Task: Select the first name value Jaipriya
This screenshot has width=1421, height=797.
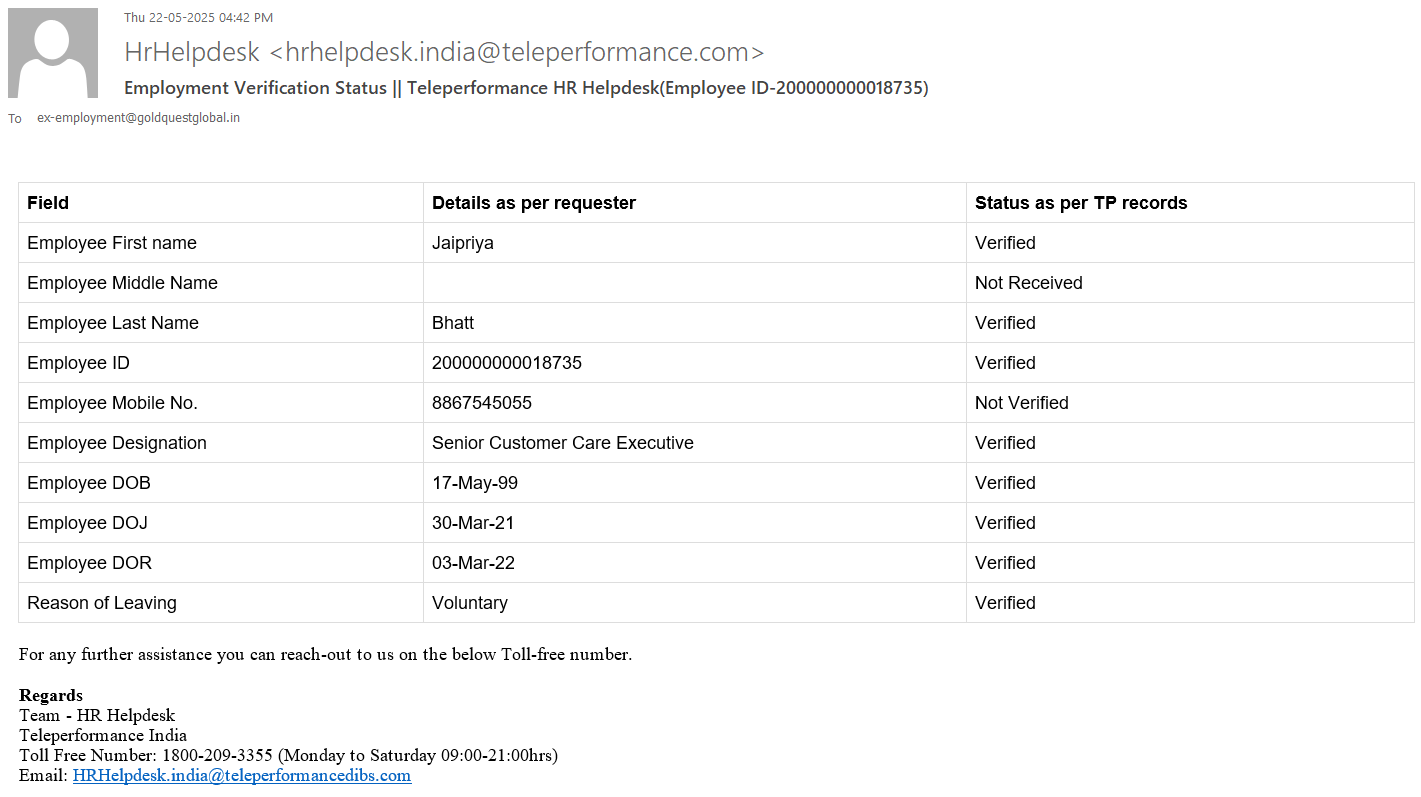Action: coord(463,243)
